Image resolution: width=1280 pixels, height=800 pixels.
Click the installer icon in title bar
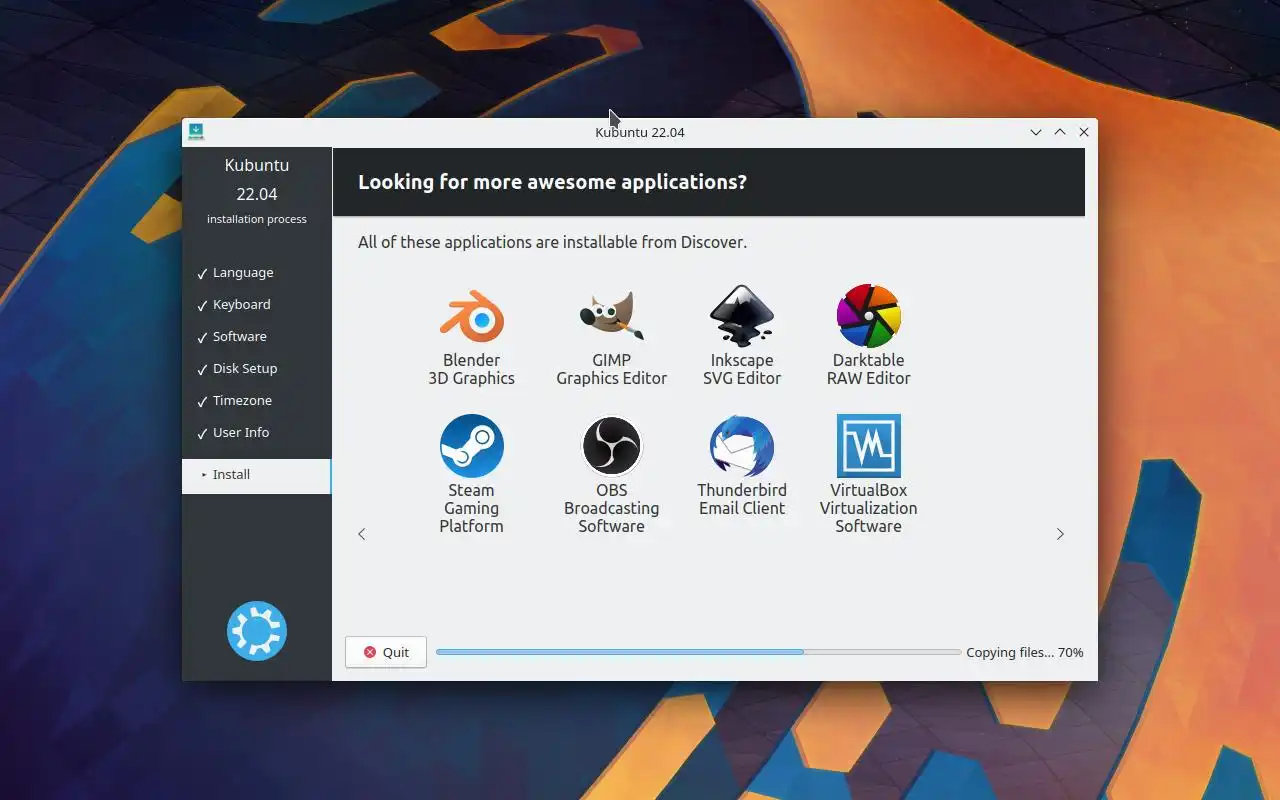(x=196, y=132)
